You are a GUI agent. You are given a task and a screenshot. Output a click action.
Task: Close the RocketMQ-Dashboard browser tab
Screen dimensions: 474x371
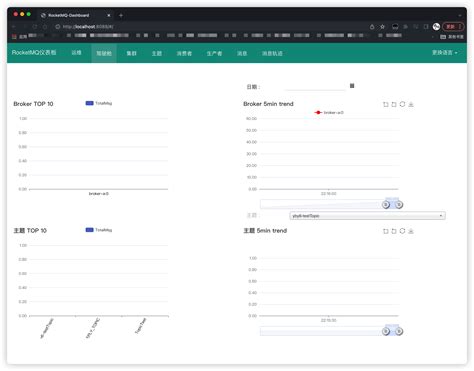(x=109, y=15)
